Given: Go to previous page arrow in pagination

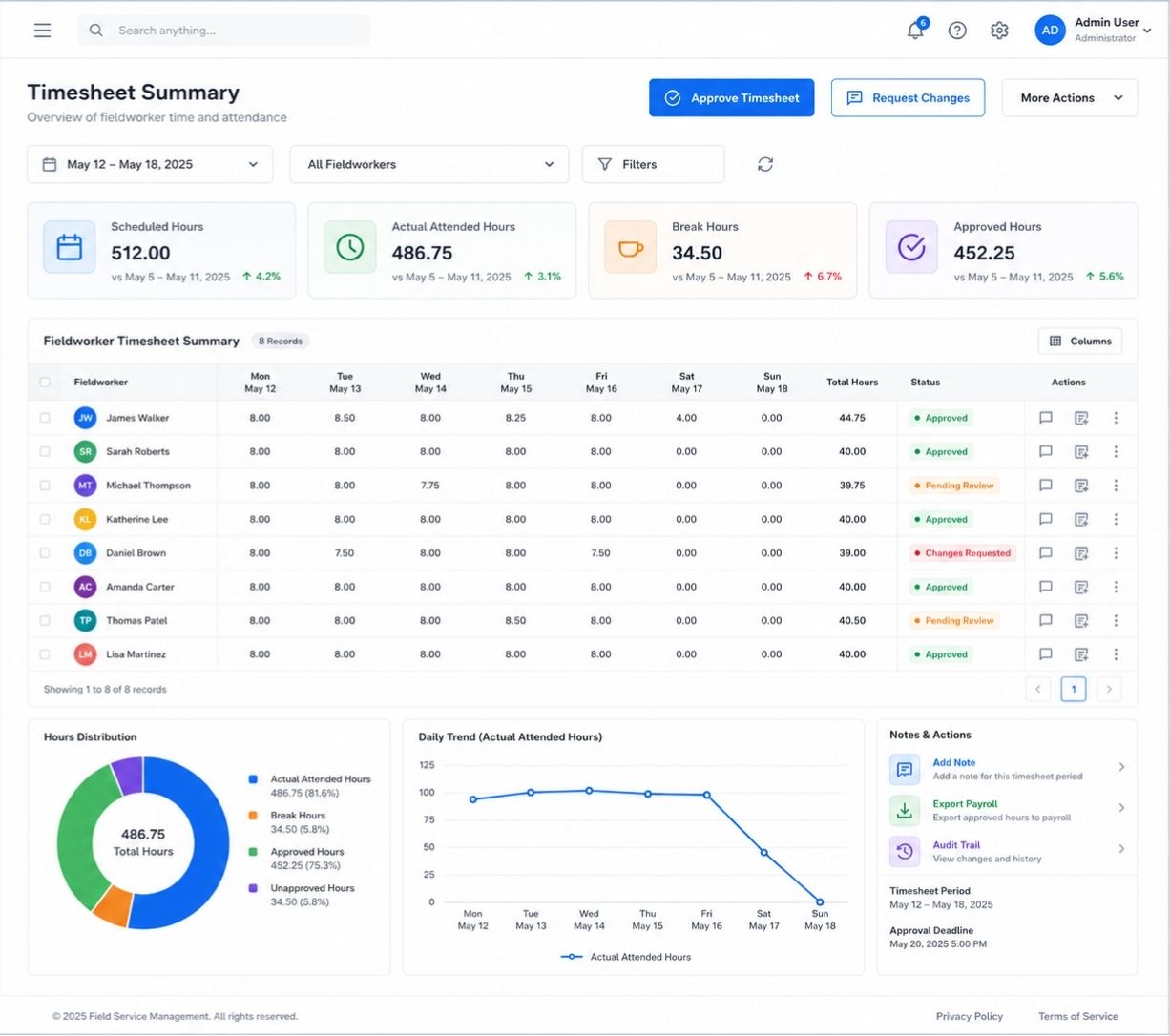Looking at the screenshot, I should click(1038, 689).
